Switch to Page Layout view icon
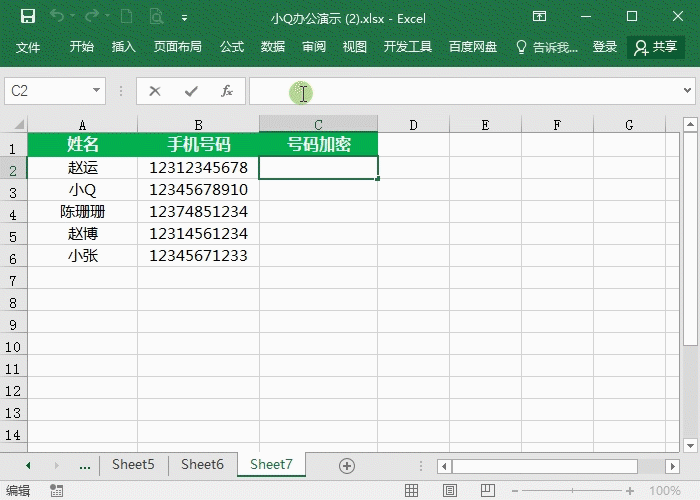 coord(450,491)
